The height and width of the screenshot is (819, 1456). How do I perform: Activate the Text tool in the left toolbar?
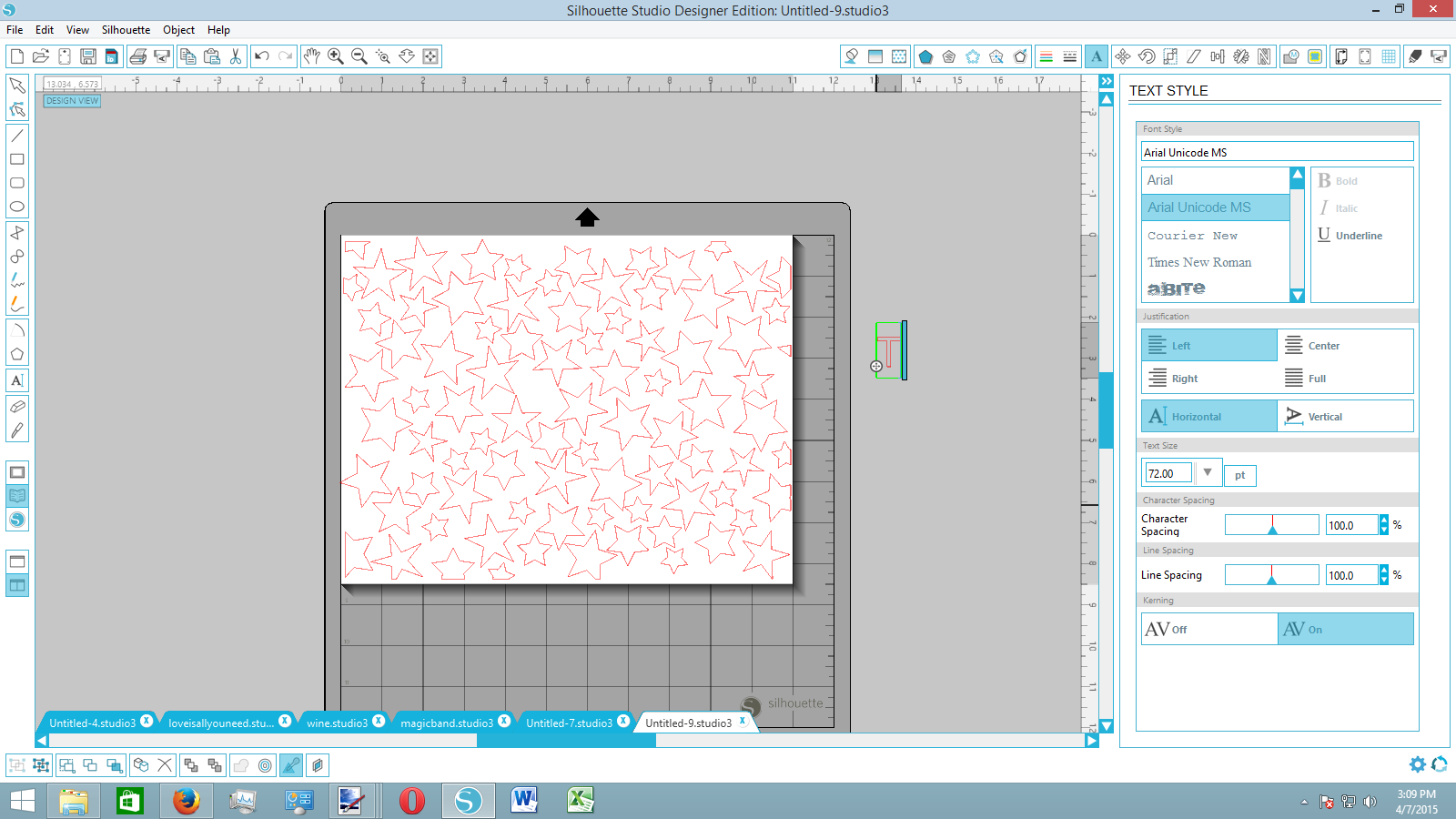pyautogui.click(x=17, y=380)
